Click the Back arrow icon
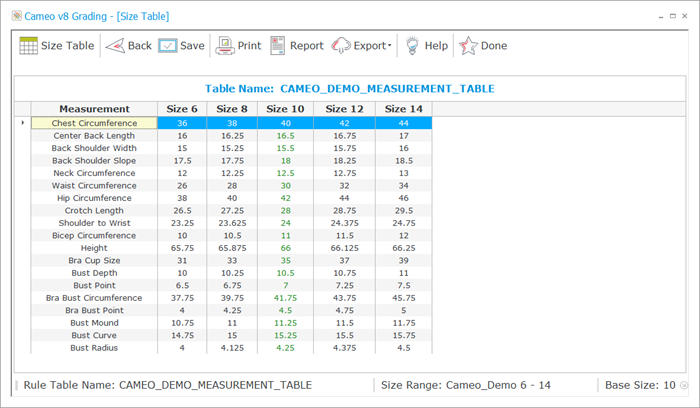The image size is (700, 408). 115,46
